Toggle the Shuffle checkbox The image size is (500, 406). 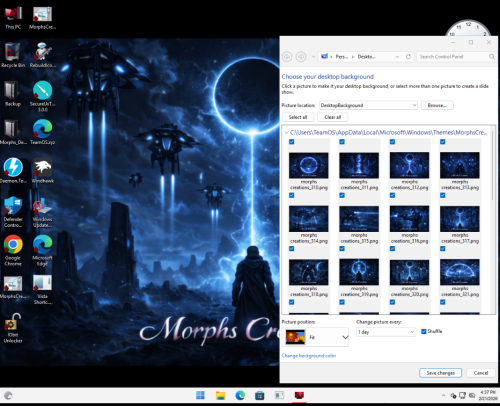coord(424,331)
